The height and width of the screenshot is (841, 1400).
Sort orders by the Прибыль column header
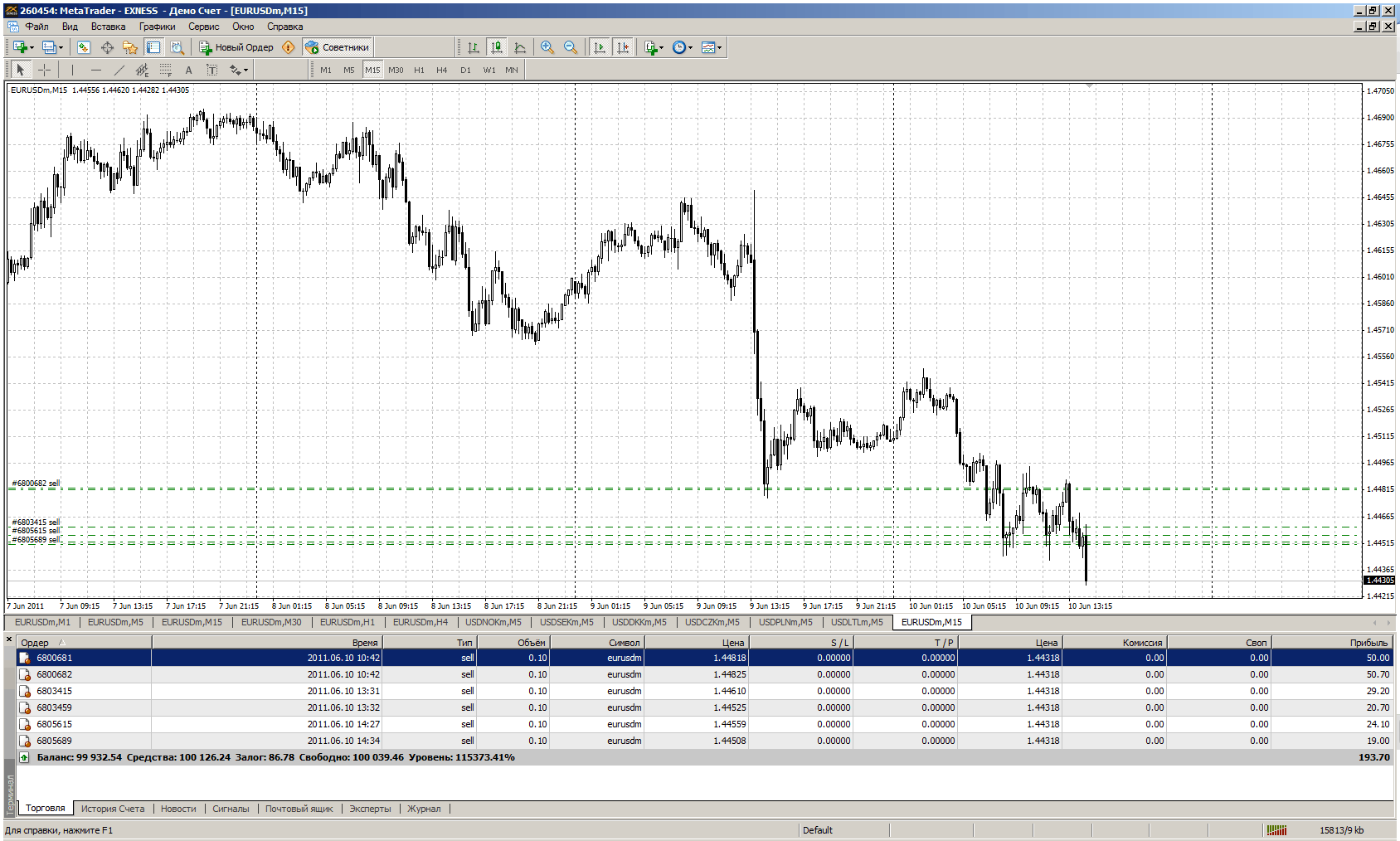(1331, 643)
